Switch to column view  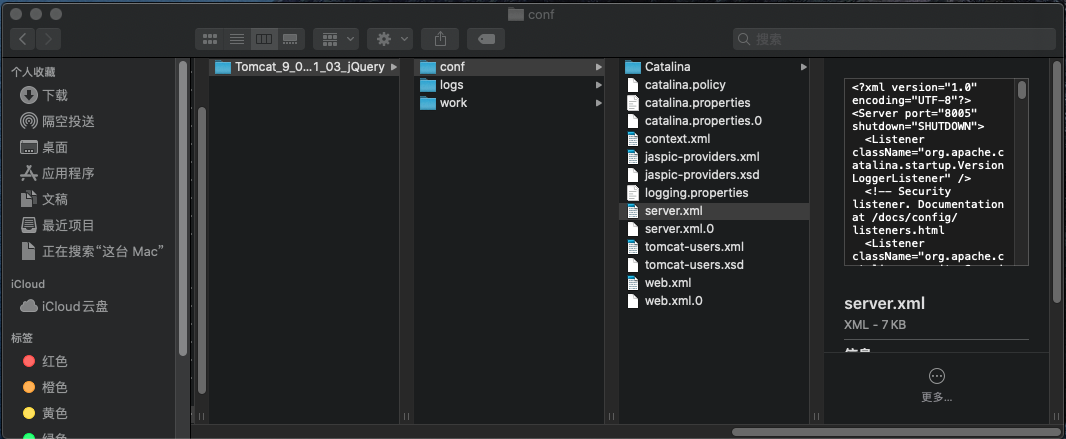[264, 39]
